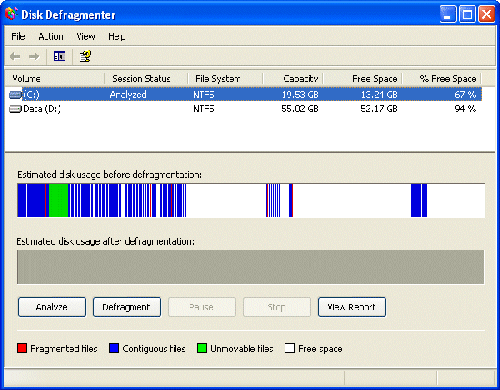This screenshot has height=390, width=500.
Task: Click the blue Contiguous files legend swatch
Action: point(114,348)
